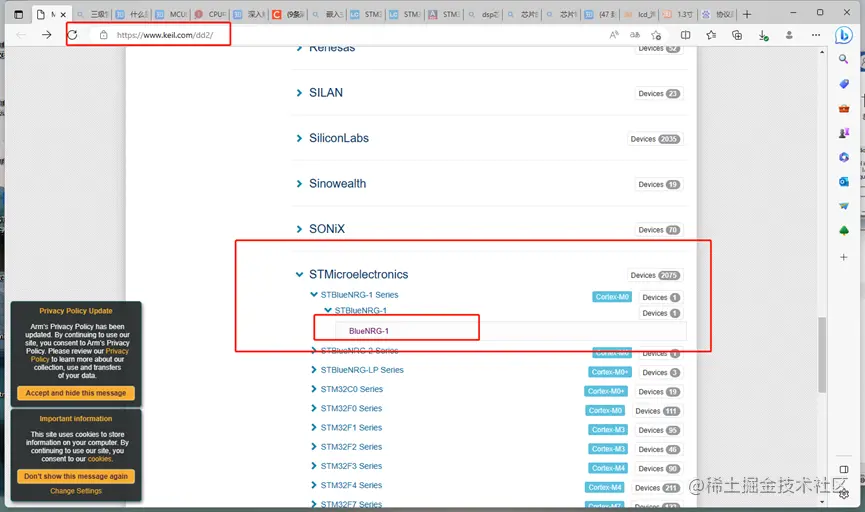Screen dimensions: 865x512
Task: Select the STBlueNRG-1 subfamily row
Action: pos(360,311)
